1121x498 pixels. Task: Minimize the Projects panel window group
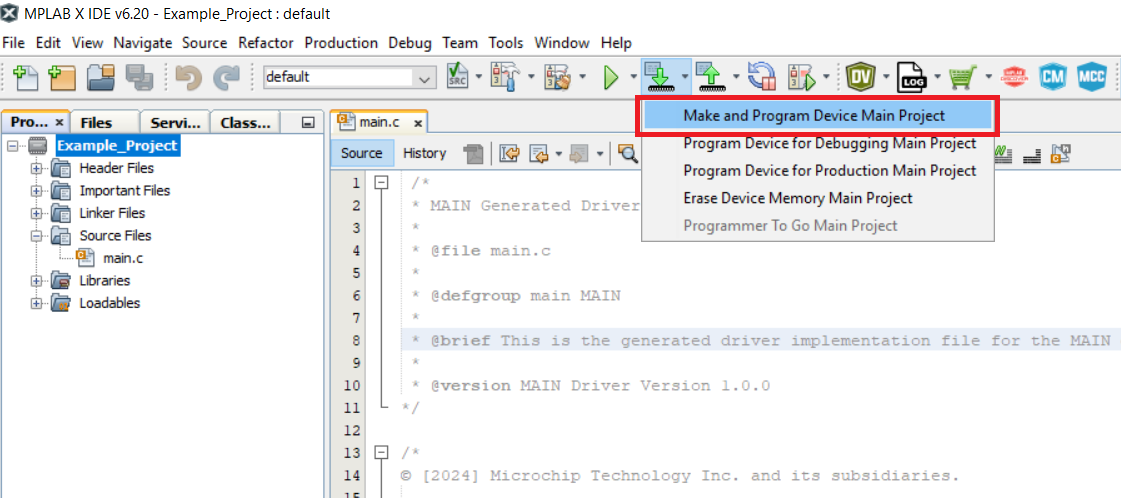[x=308, y=123]
